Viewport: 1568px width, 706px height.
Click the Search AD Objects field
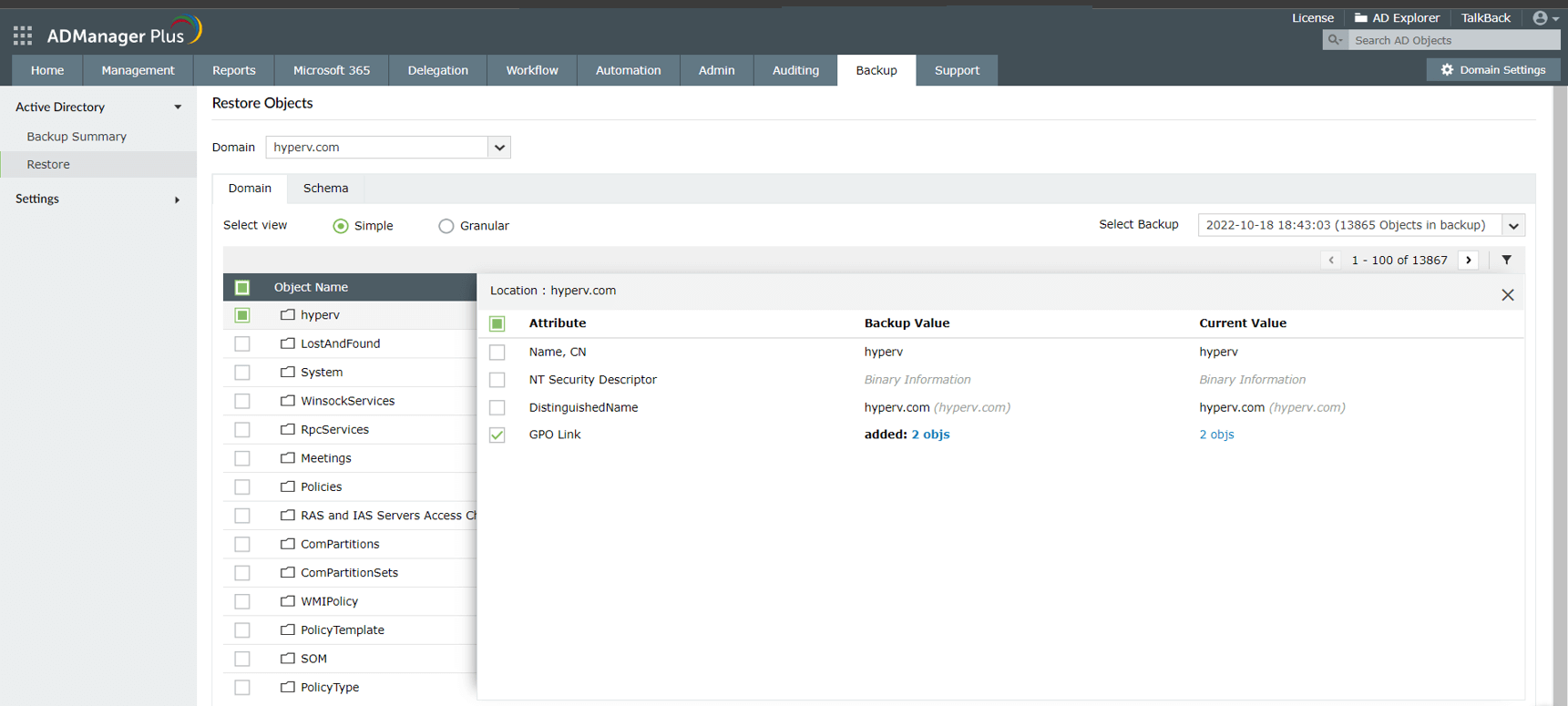[x=1454, y=40]
